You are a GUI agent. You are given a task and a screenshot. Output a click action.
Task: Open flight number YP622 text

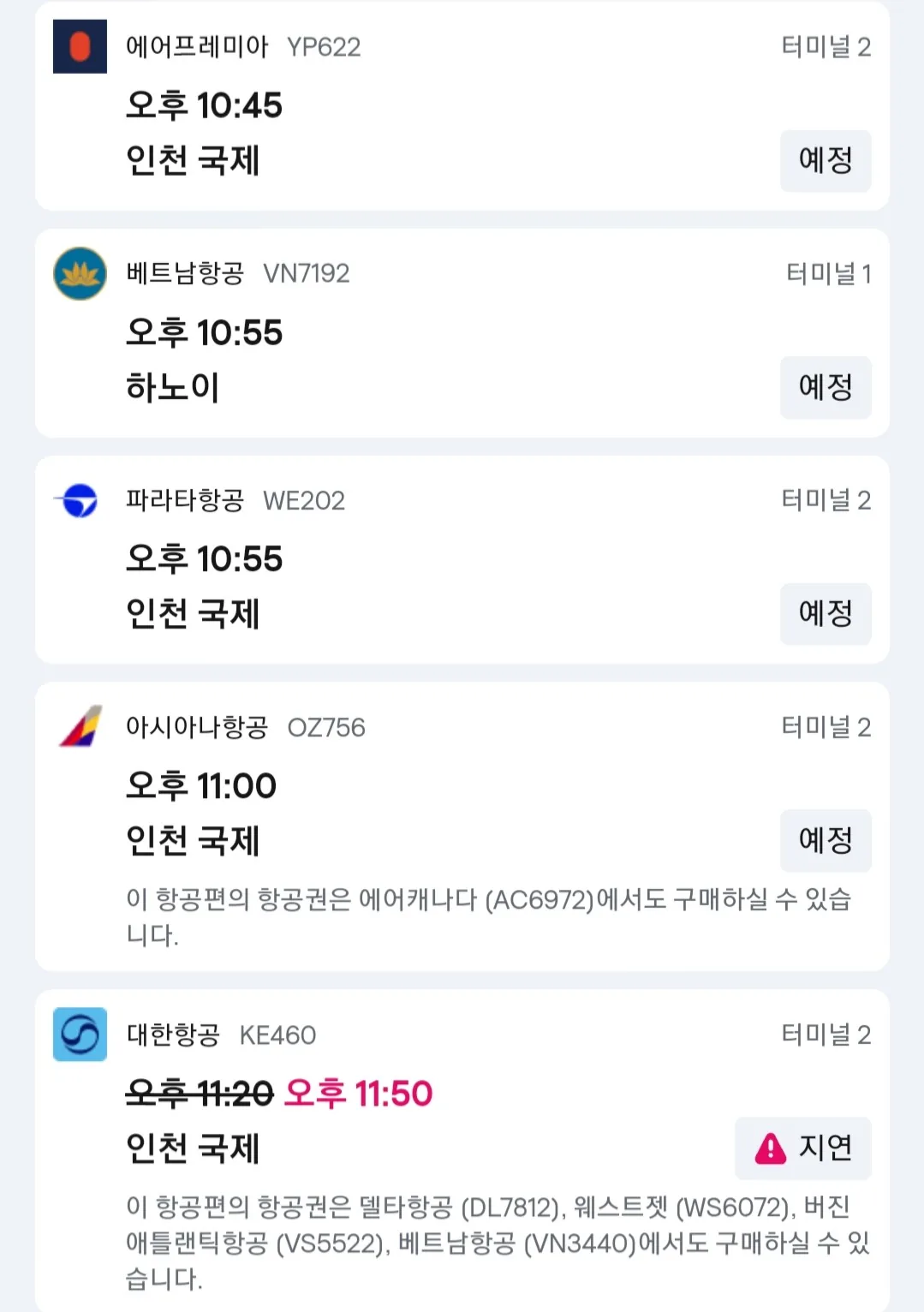[x=324, y=47]
